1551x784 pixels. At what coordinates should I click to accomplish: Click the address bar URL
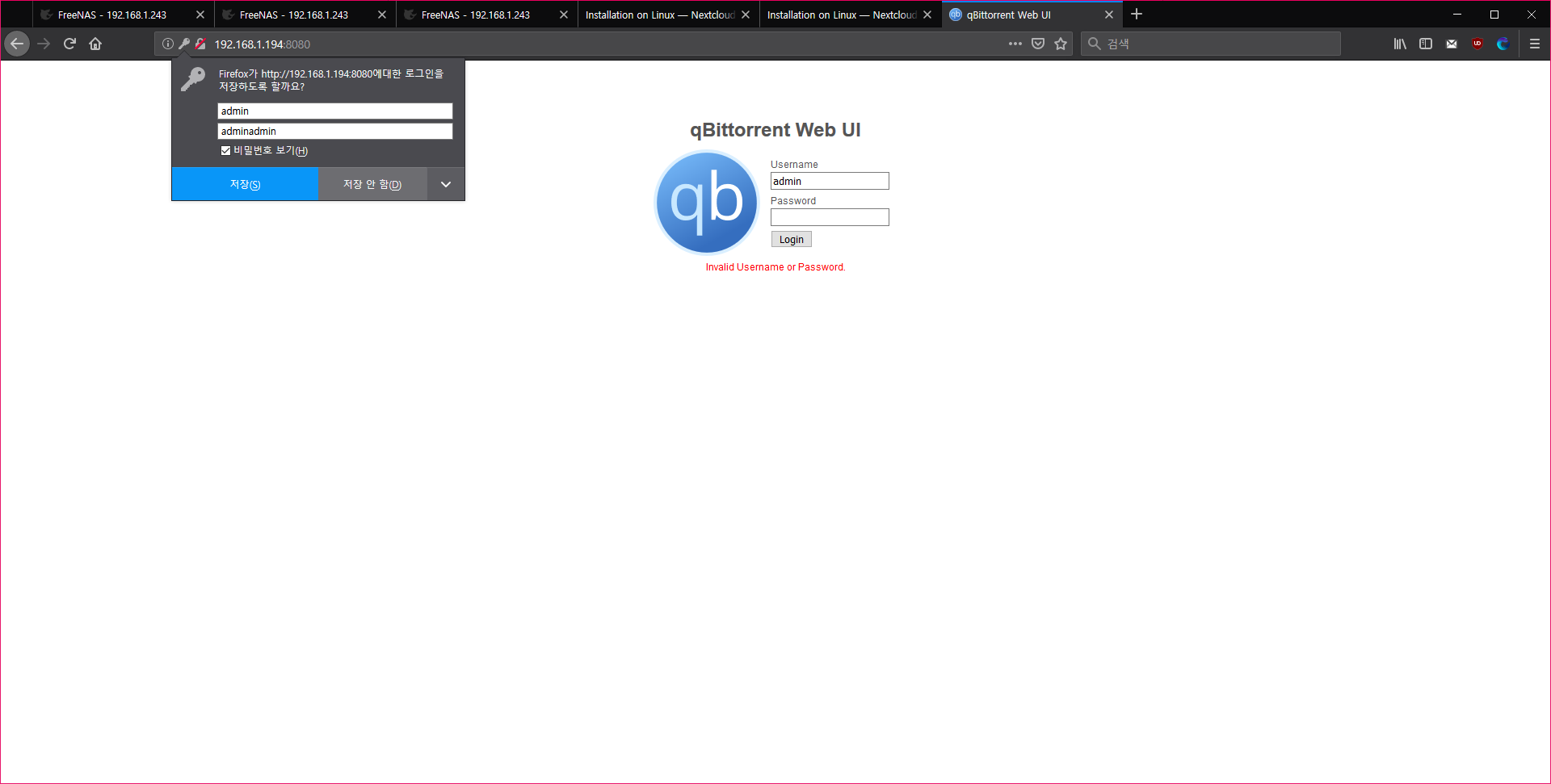263,44
